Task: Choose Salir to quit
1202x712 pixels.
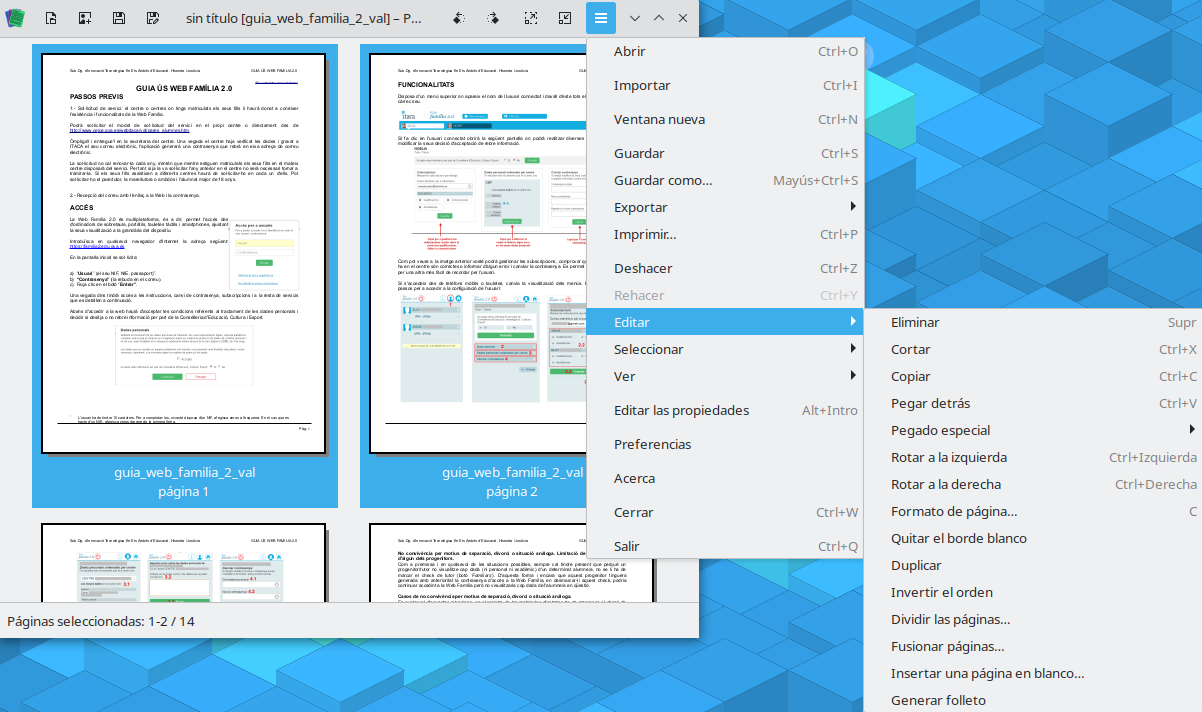Action: point(725,546)
